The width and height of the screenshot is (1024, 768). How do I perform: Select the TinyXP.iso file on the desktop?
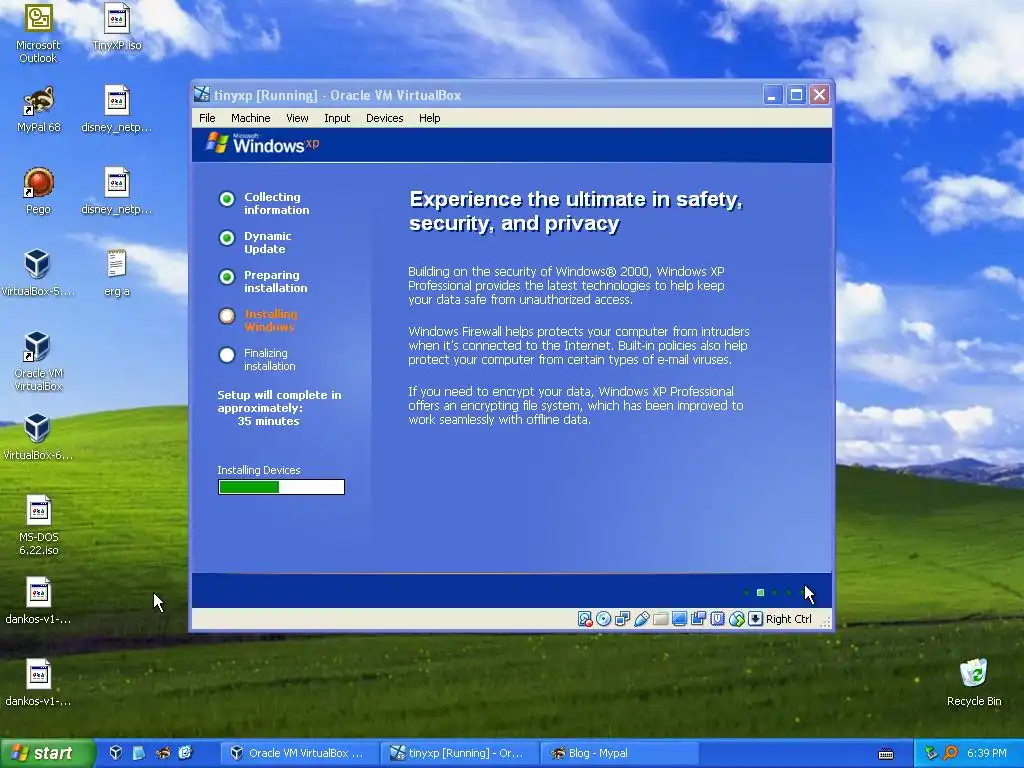pyautogui.click(x=117, y=27)
